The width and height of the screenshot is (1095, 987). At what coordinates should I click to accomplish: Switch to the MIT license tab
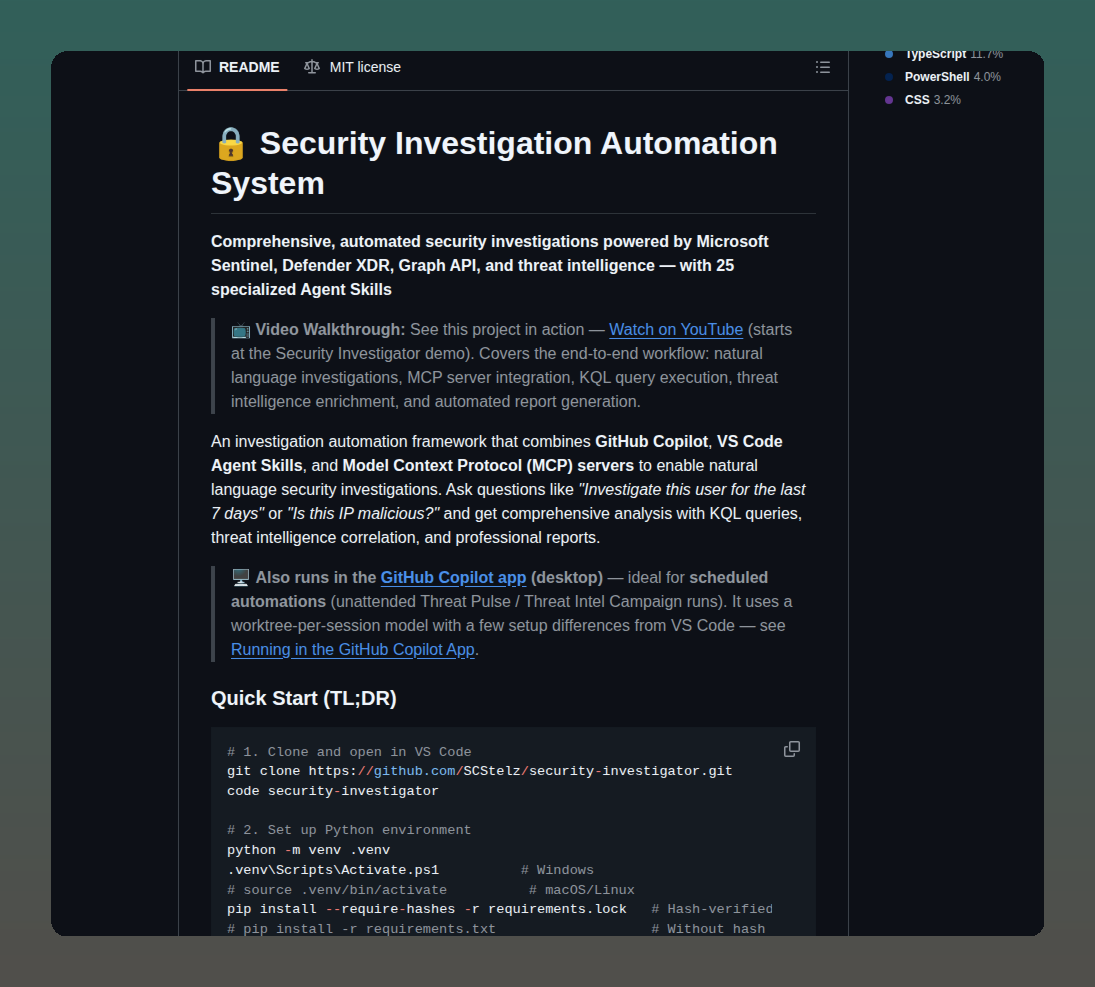[x=353, y=67]
